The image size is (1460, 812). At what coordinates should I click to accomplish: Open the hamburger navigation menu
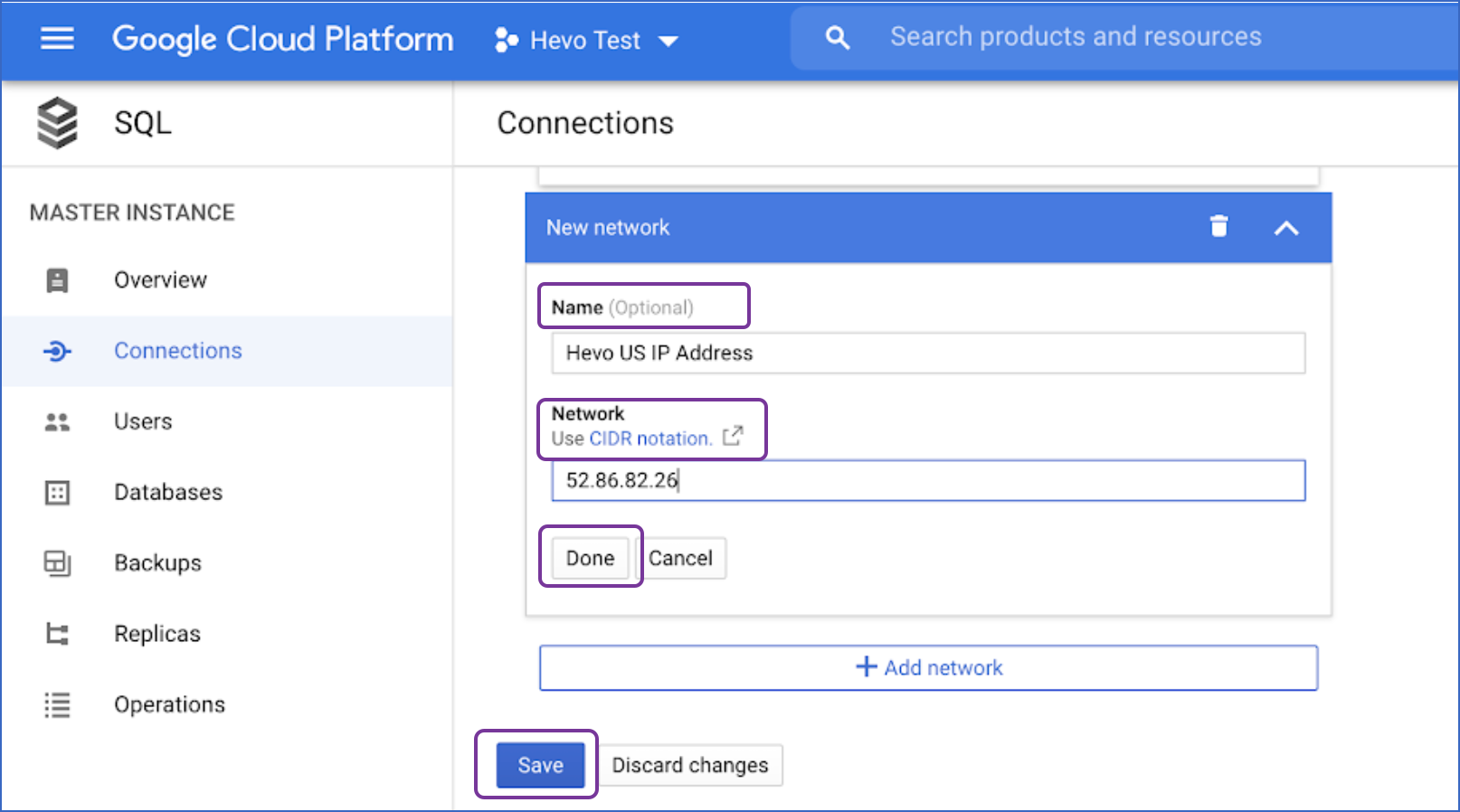tap(57, 39)
